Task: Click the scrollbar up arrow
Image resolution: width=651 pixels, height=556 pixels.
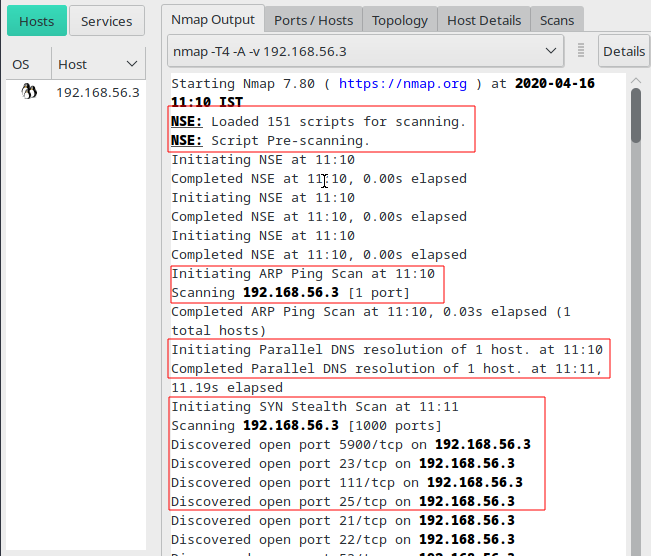Action: tap(636, 80)
